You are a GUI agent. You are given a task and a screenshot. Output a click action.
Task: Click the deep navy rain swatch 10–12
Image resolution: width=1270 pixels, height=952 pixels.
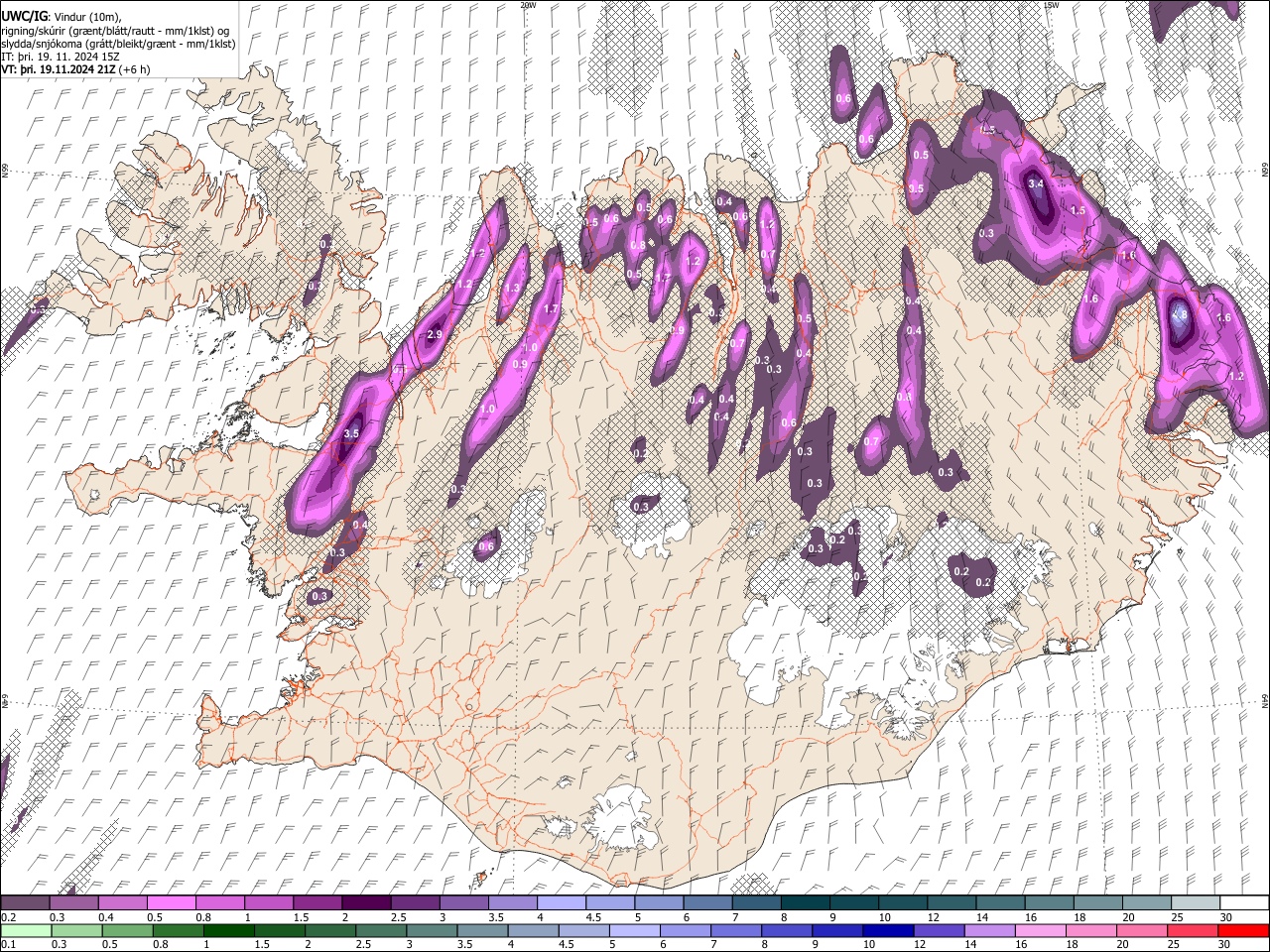point(889,930)
